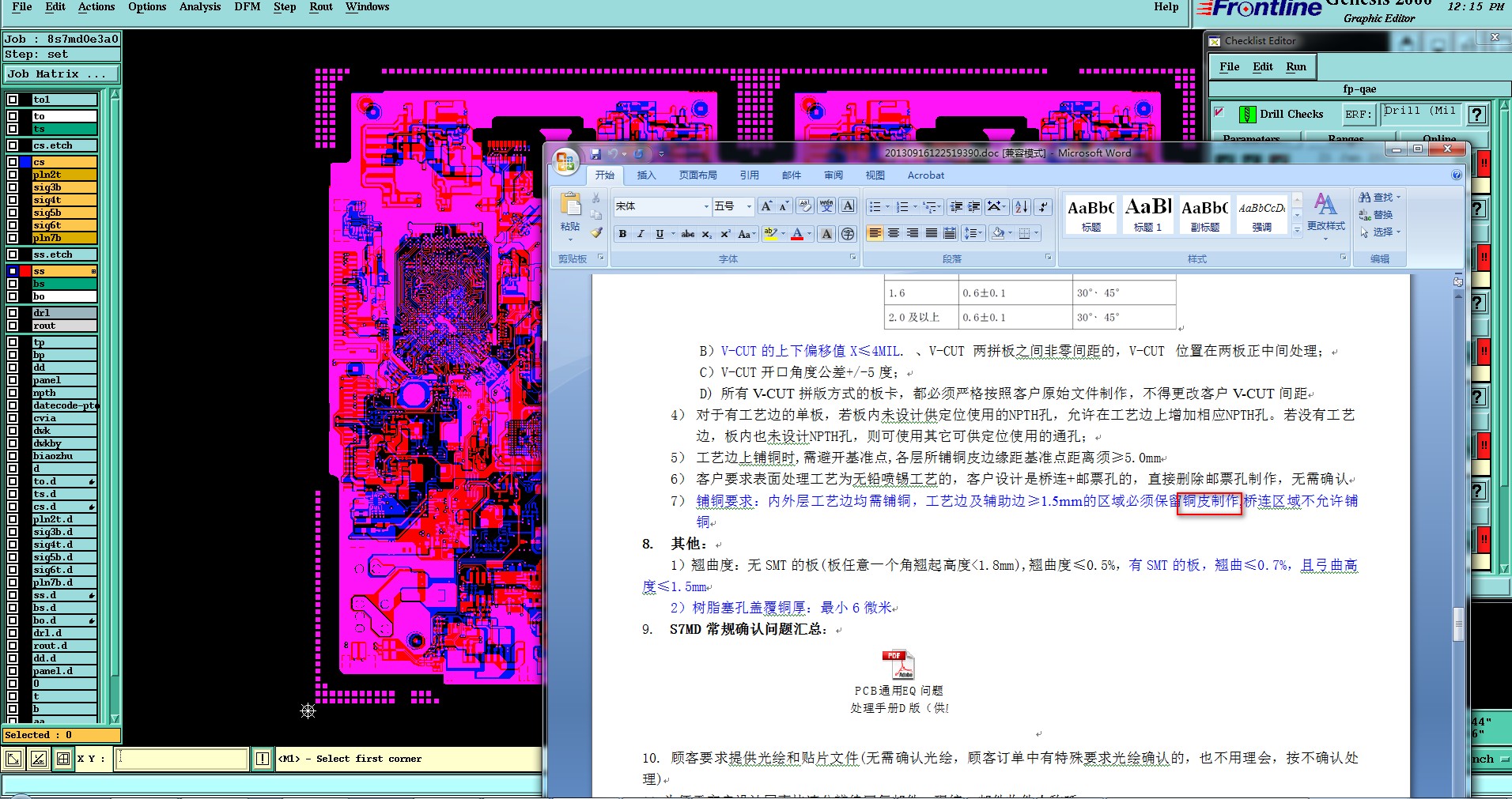The image size is (1512, 799).
Task: Open font color dropdown arrow
Action: coord(809,234)
